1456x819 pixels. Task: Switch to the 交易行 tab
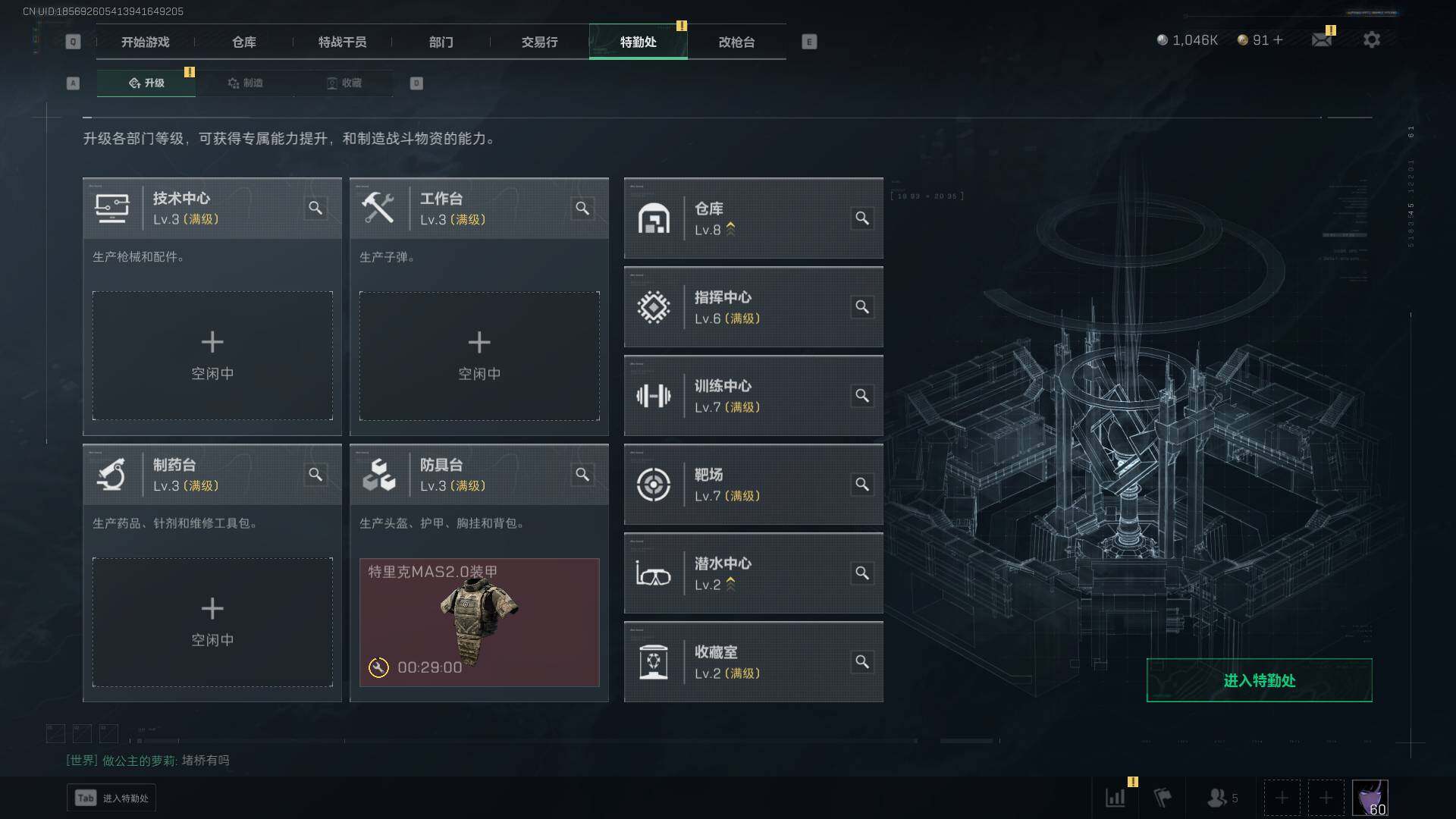pyautogui.click(x=539, y=42)
